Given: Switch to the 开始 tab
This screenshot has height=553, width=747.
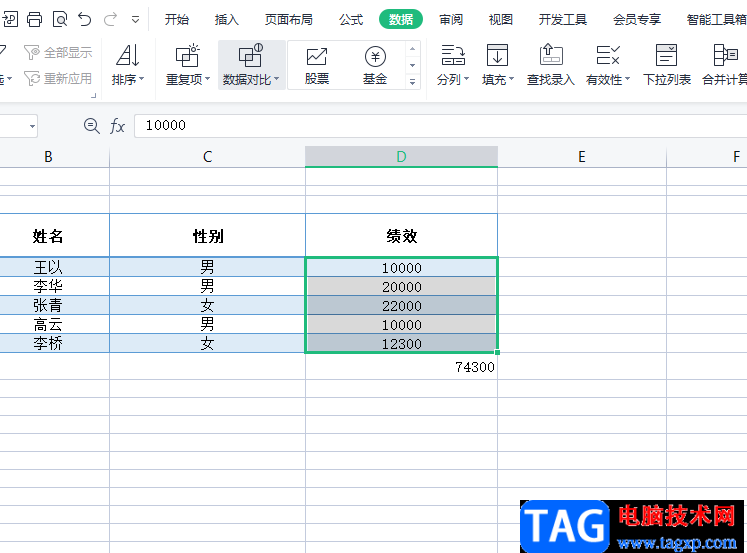Looking at the screenshot, I should coord(177,20).
